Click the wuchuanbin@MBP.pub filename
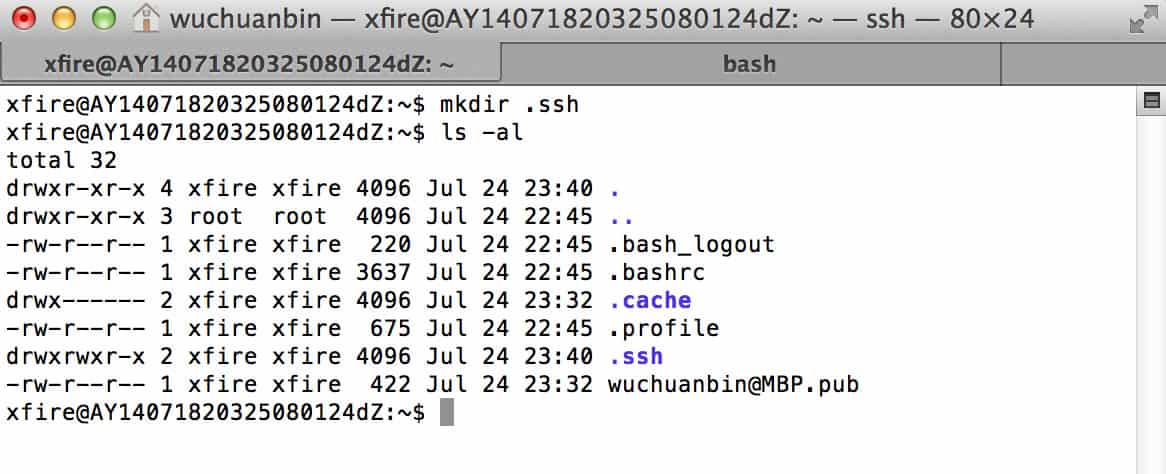Image resolution: width=1166 pixels, height=474 pixels. (733, 385)
